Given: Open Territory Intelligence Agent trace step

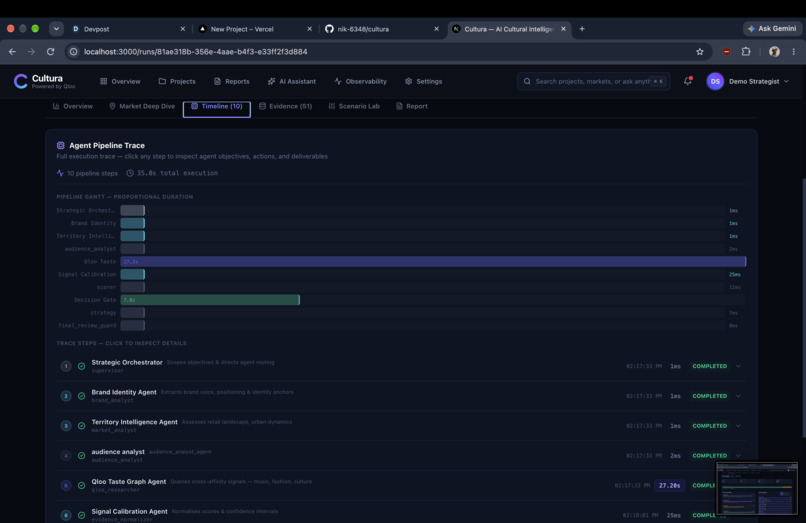Looking at the screenshot, I should point(401,426).
